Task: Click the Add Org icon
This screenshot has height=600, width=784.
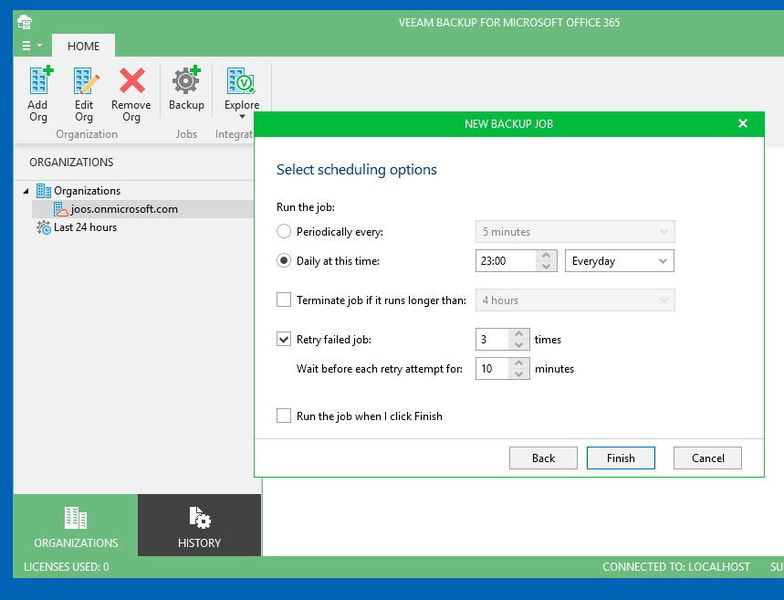Action: point(40,80)
